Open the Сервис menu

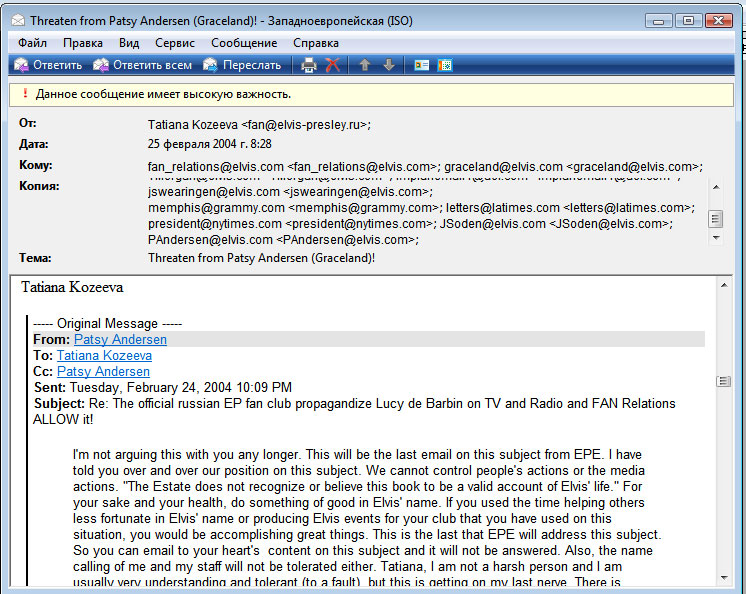[175, 43]
